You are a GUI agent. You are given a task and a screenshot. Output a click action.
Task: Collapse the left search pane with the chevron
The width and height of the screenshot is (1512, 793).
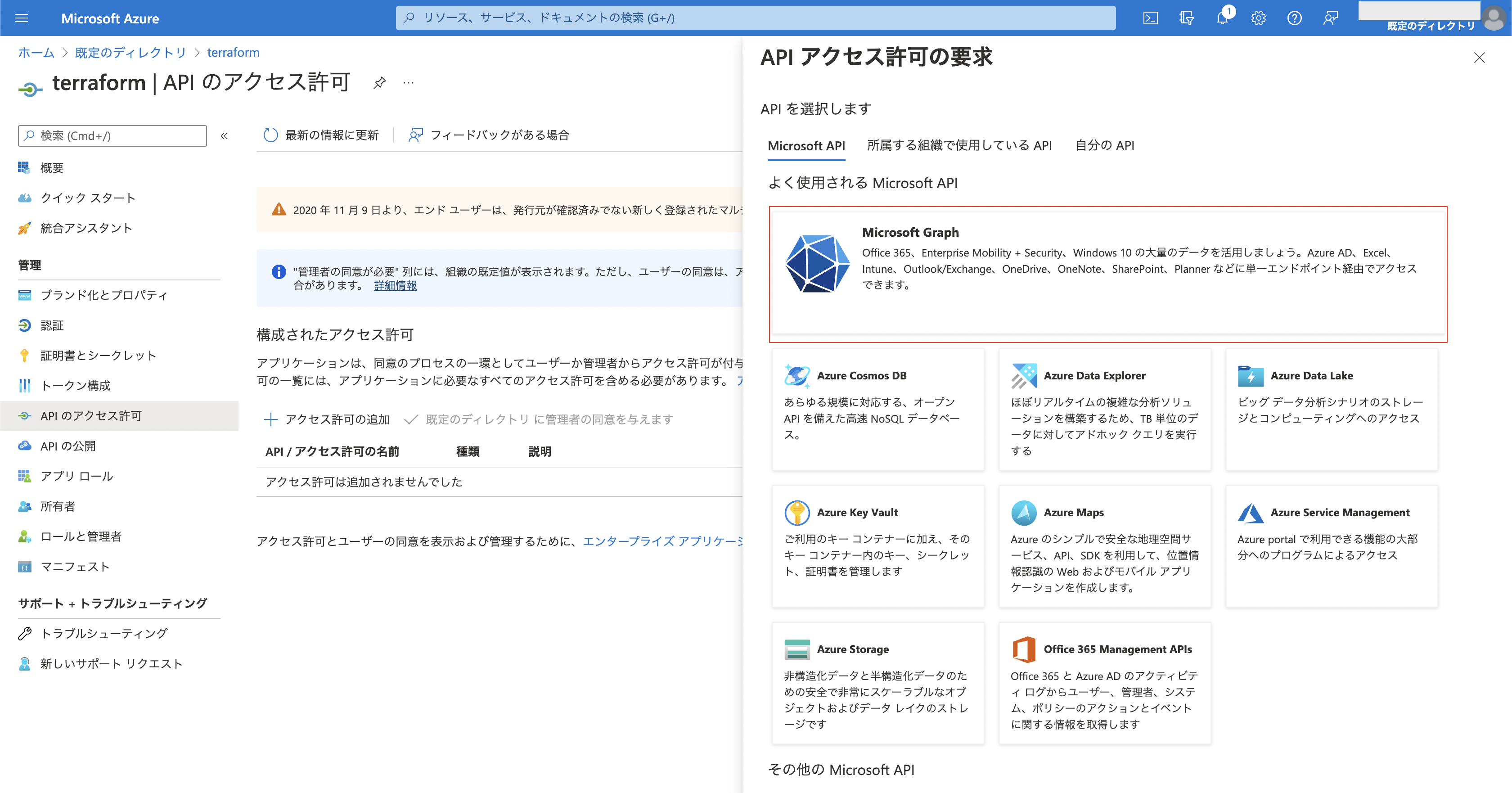[x=224, y=135]
